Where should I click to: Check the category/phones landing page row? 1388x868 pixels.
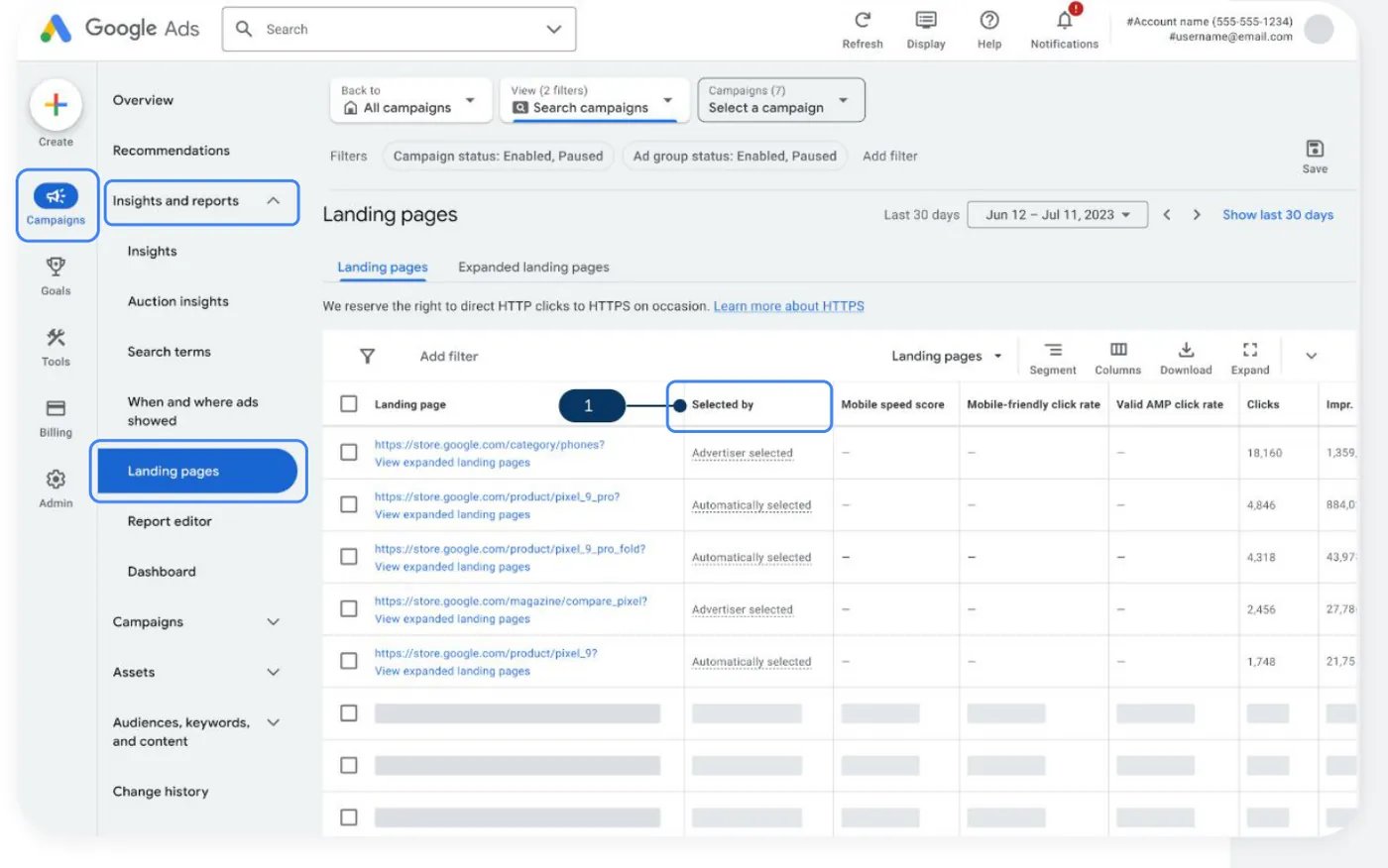tap(349, 453)
